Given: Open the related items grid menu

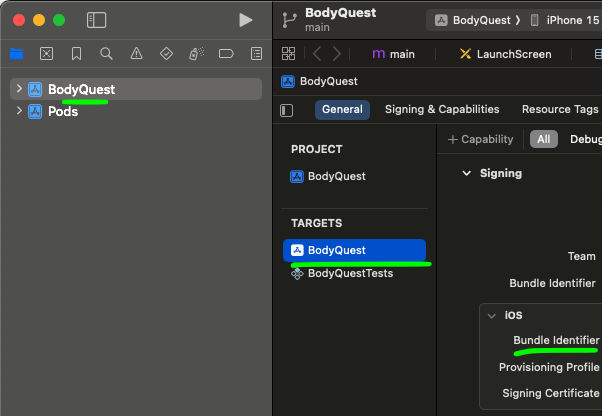Looking at the screenshot, I should [288, 54].
